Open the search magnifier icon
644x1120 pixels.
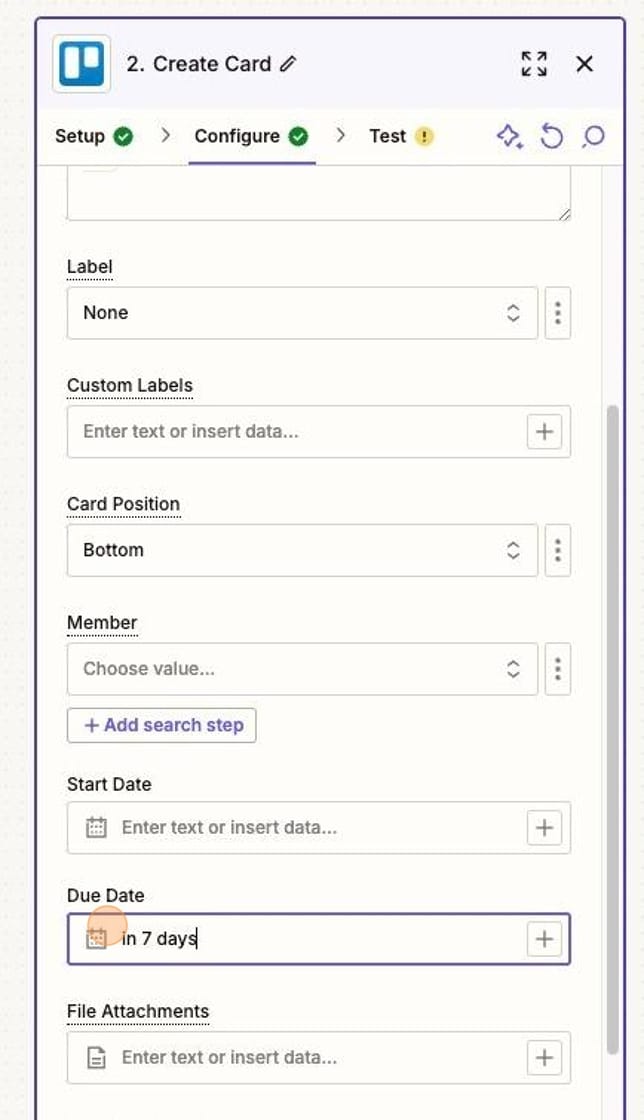pos(592,137)
